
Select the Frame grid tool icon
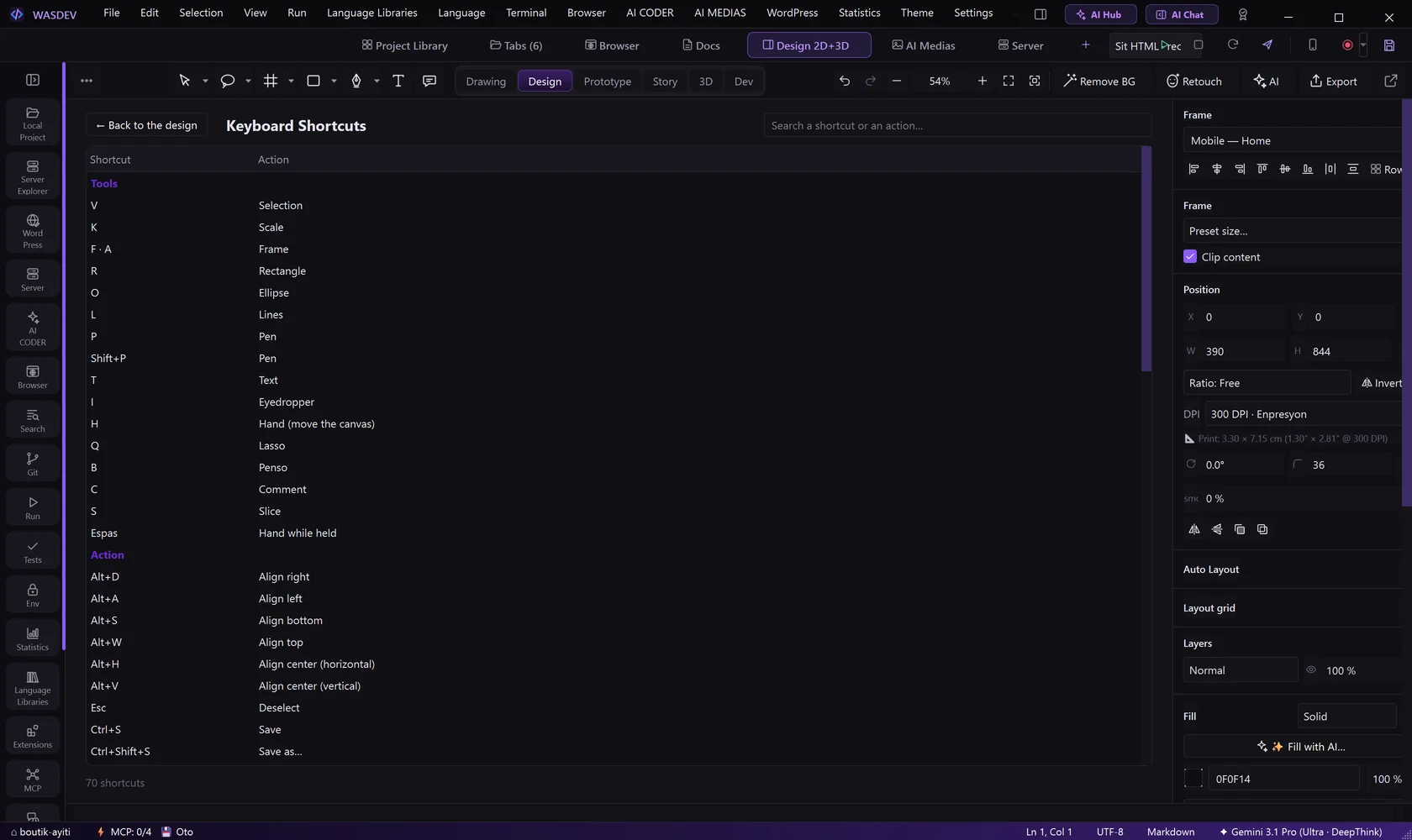click(x=271, y=81)
